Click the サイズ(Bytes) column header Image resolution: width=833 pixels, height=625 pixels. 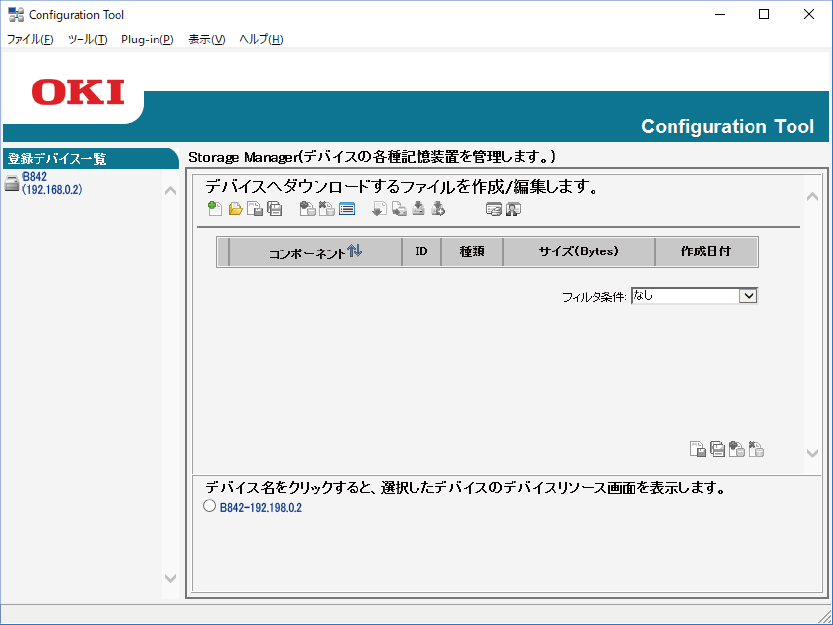pyautogui.click(x=579, y=252)
